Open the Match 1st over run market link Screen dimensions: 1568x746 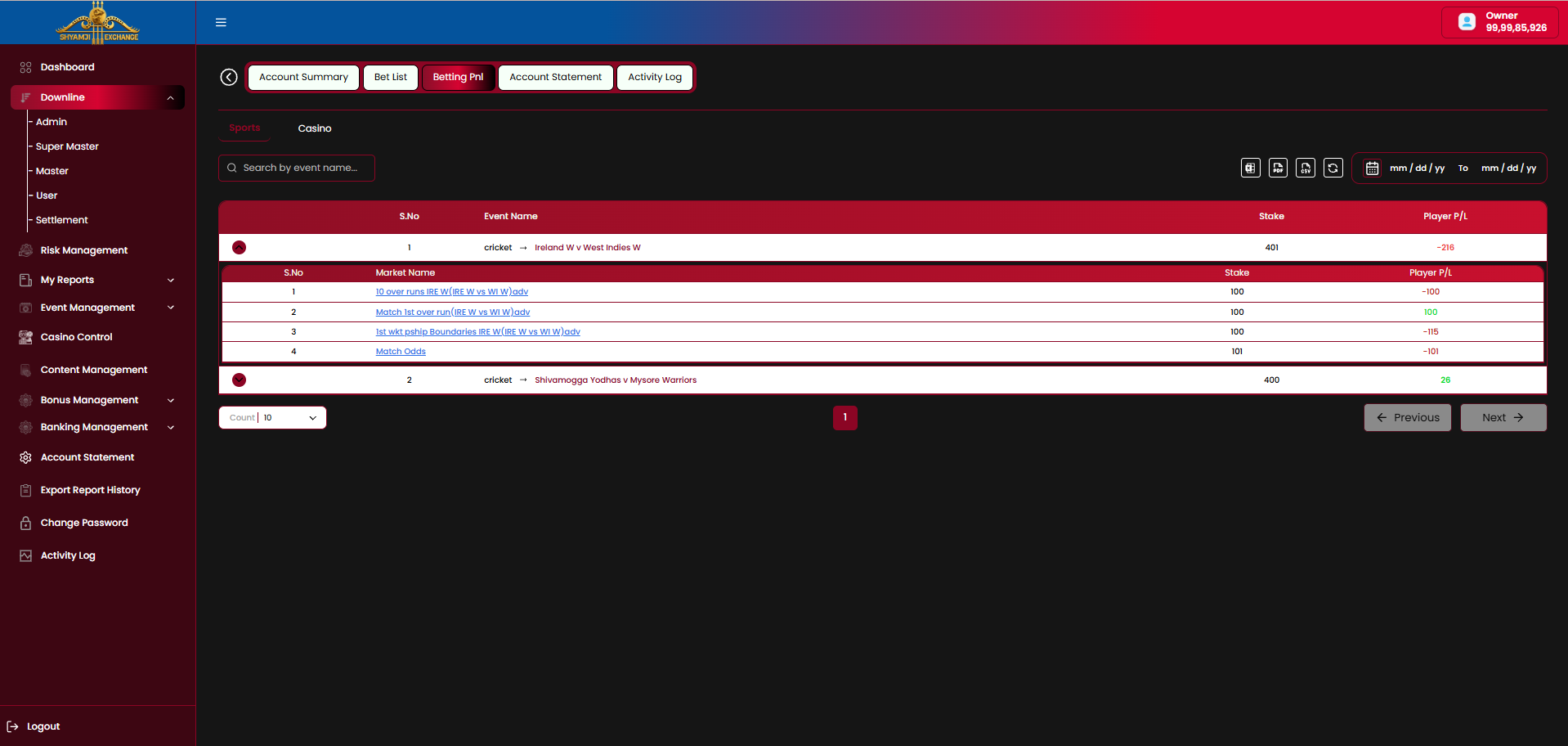coord(453,312)
